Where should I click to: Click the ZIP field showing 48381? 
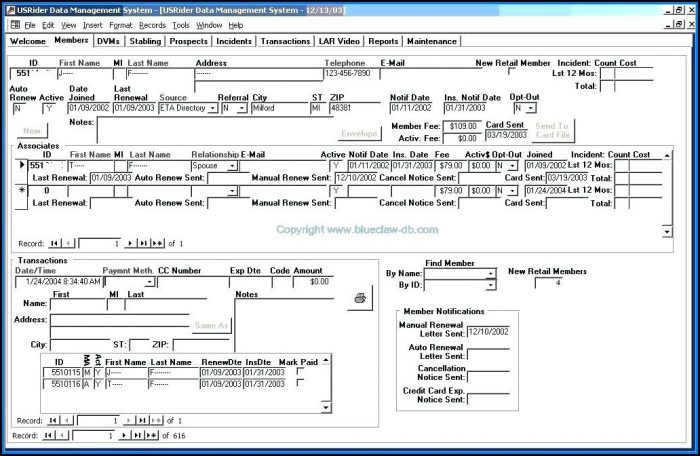355,108
